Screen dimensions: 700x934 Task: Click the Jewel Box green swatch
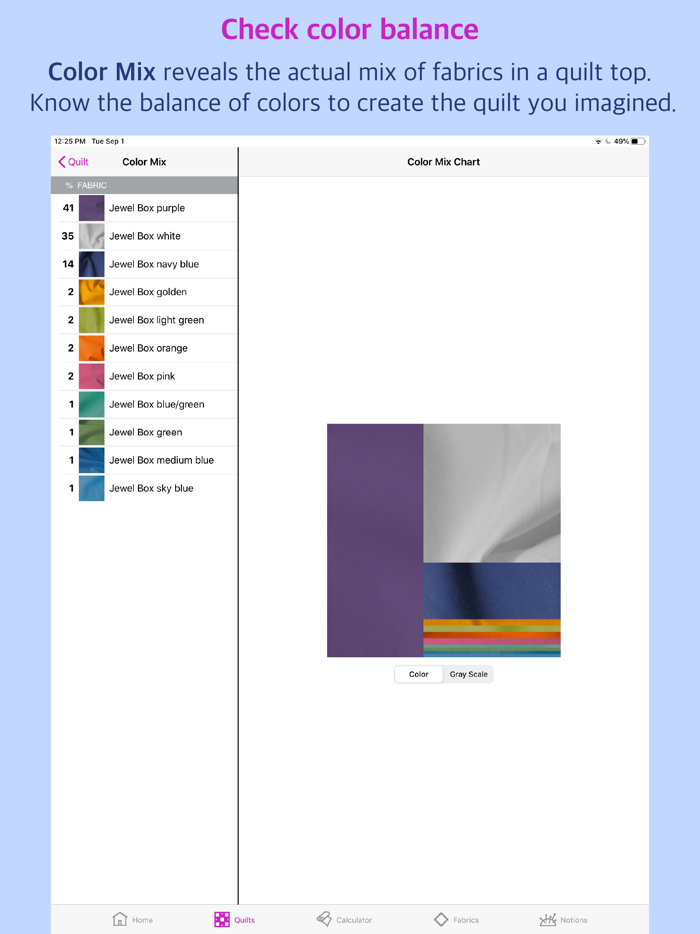coord(92,432)
